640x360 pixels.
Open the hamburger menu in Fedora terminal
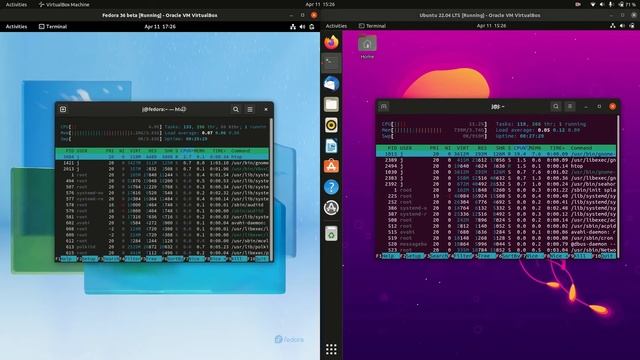click(x=250, y=109)
